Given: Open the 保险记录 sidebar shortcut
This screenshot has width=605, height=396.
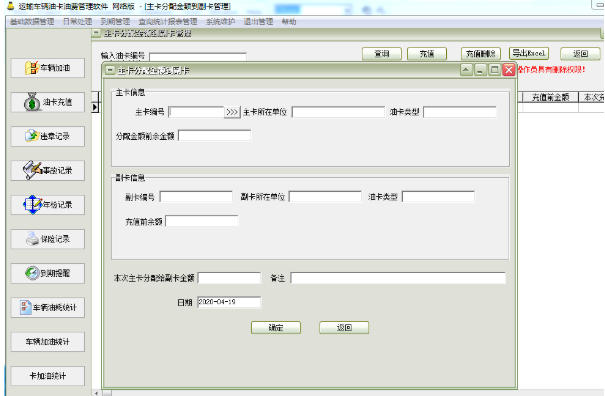Looking at the screenshot, I should pos(48,239).
